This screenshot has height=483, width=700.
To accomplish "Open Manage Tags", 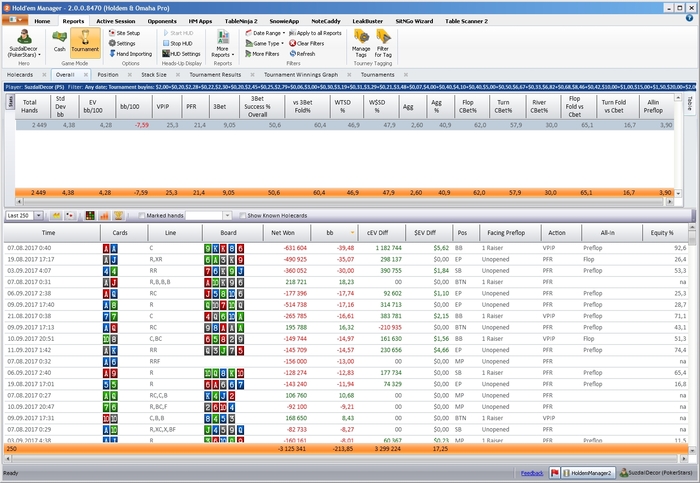I will [361, 43].
